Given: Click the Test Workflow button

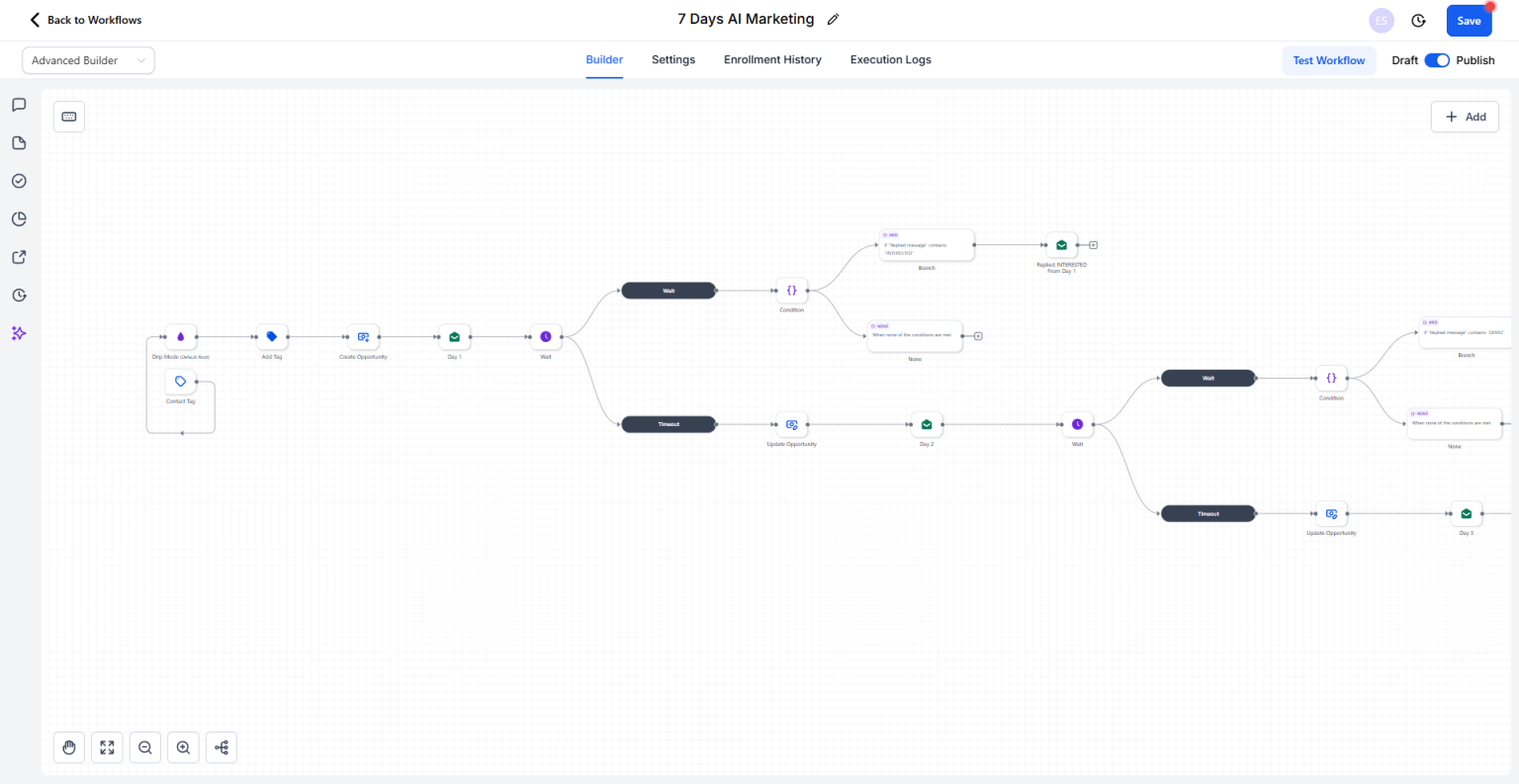Looking at the screenshot, I should coord(1329,60).
